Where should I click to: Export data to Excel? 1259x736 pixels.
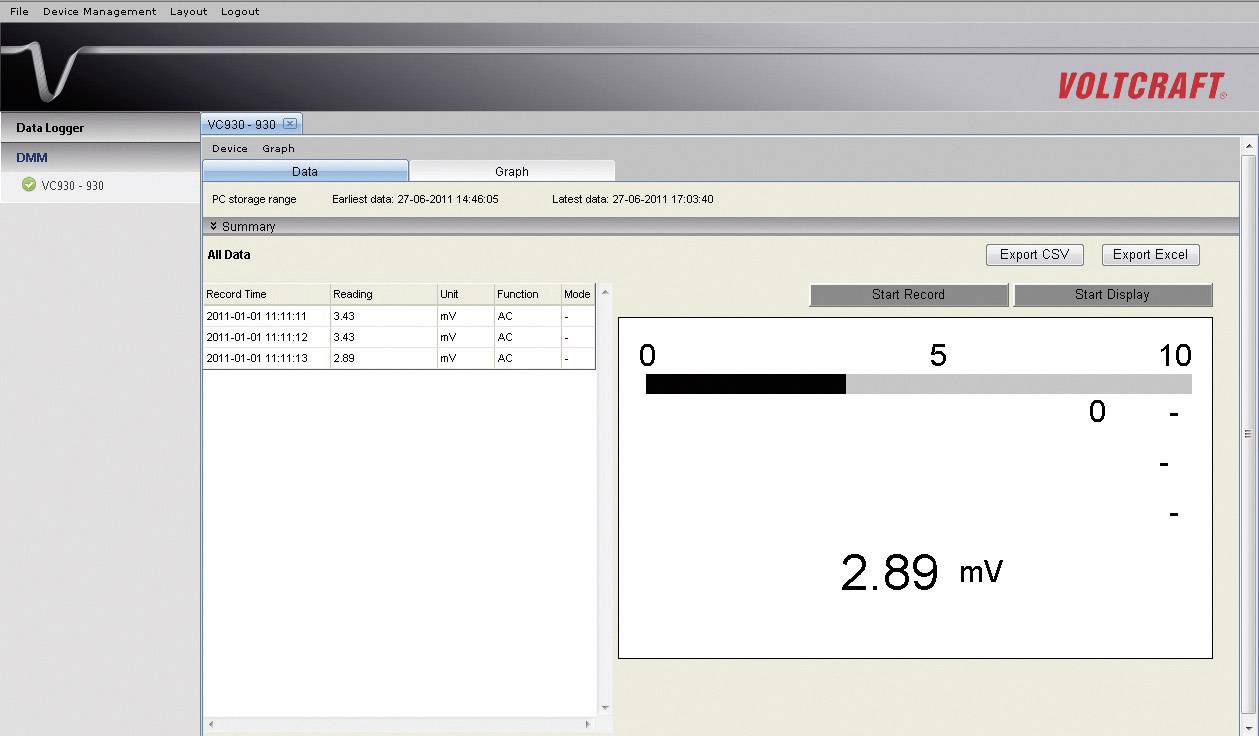pyautogui.click(x=1150, y=254)
